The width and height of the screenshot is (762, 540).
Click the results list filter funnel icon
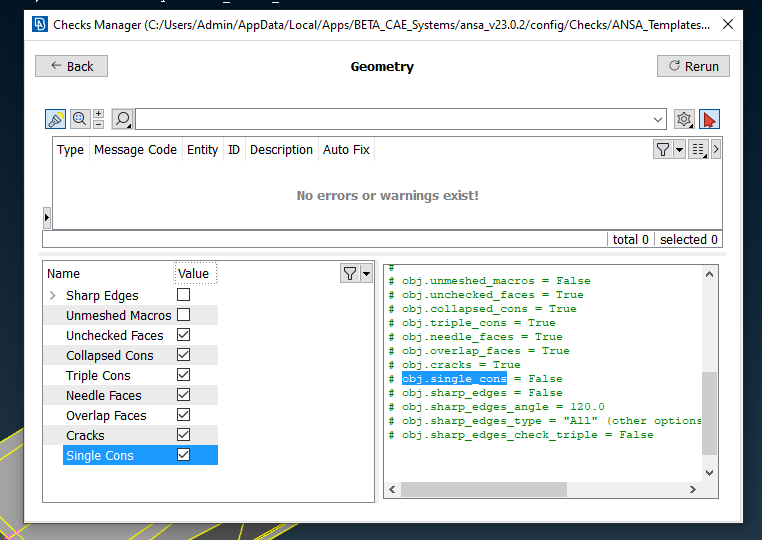pos(663,150)
